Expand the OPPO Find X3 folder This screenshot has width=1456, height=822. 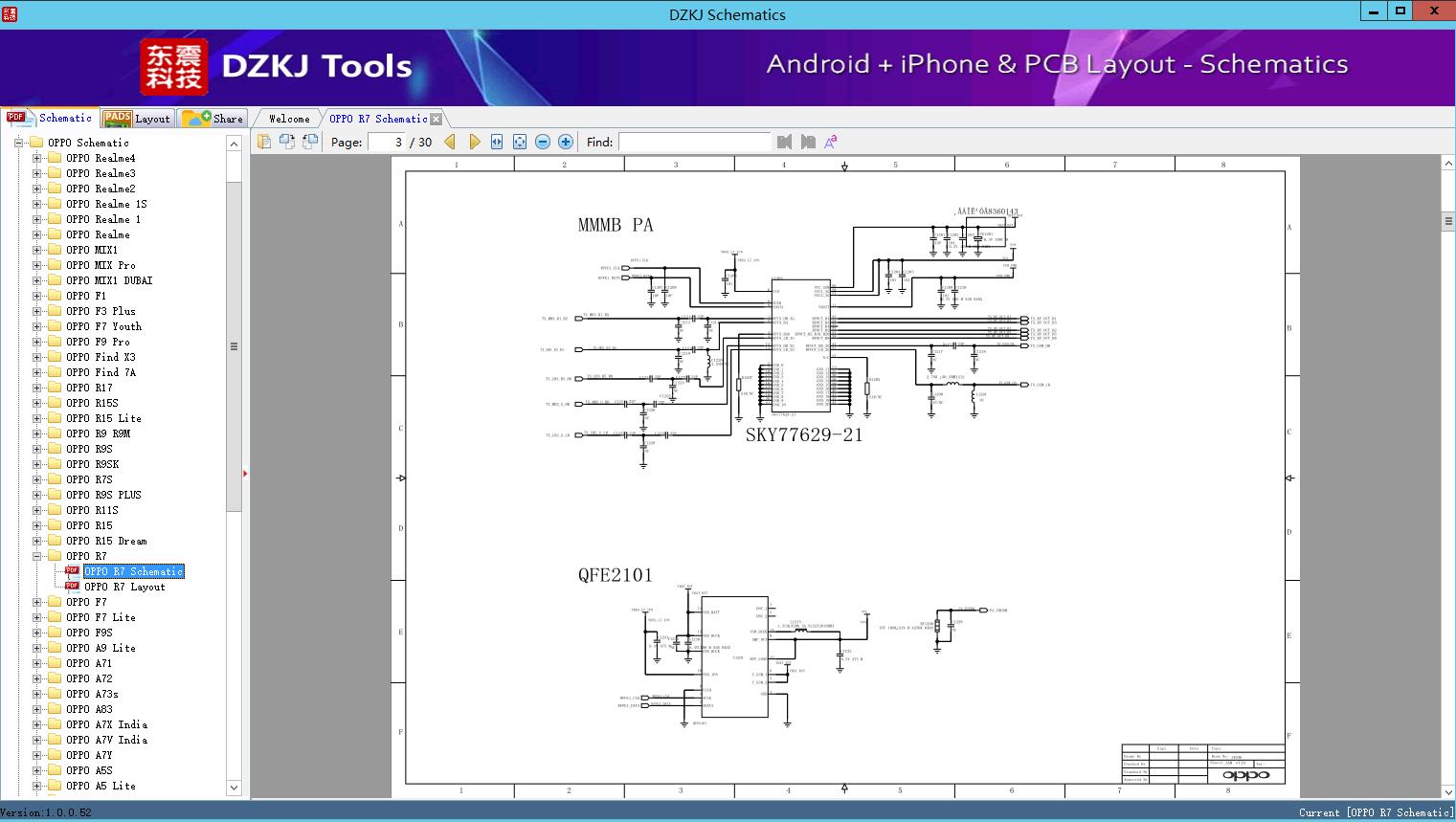click(36, 357)
